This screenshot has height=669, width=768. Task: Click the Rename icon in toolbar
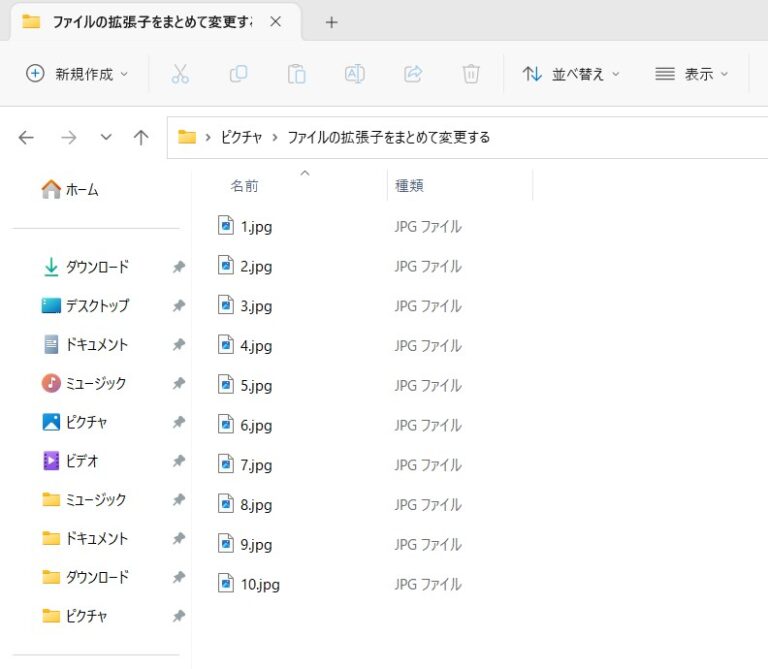(354, 74)
